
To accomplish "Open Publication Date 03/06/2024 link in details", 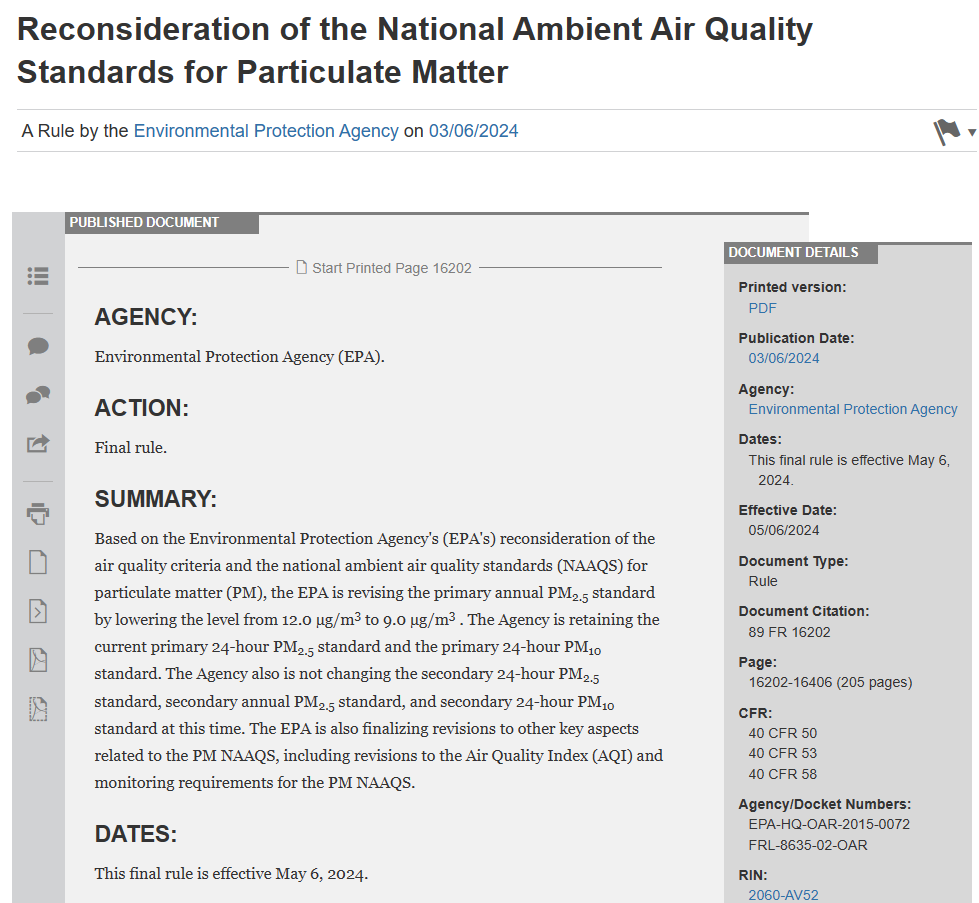I will coord(784,358).
